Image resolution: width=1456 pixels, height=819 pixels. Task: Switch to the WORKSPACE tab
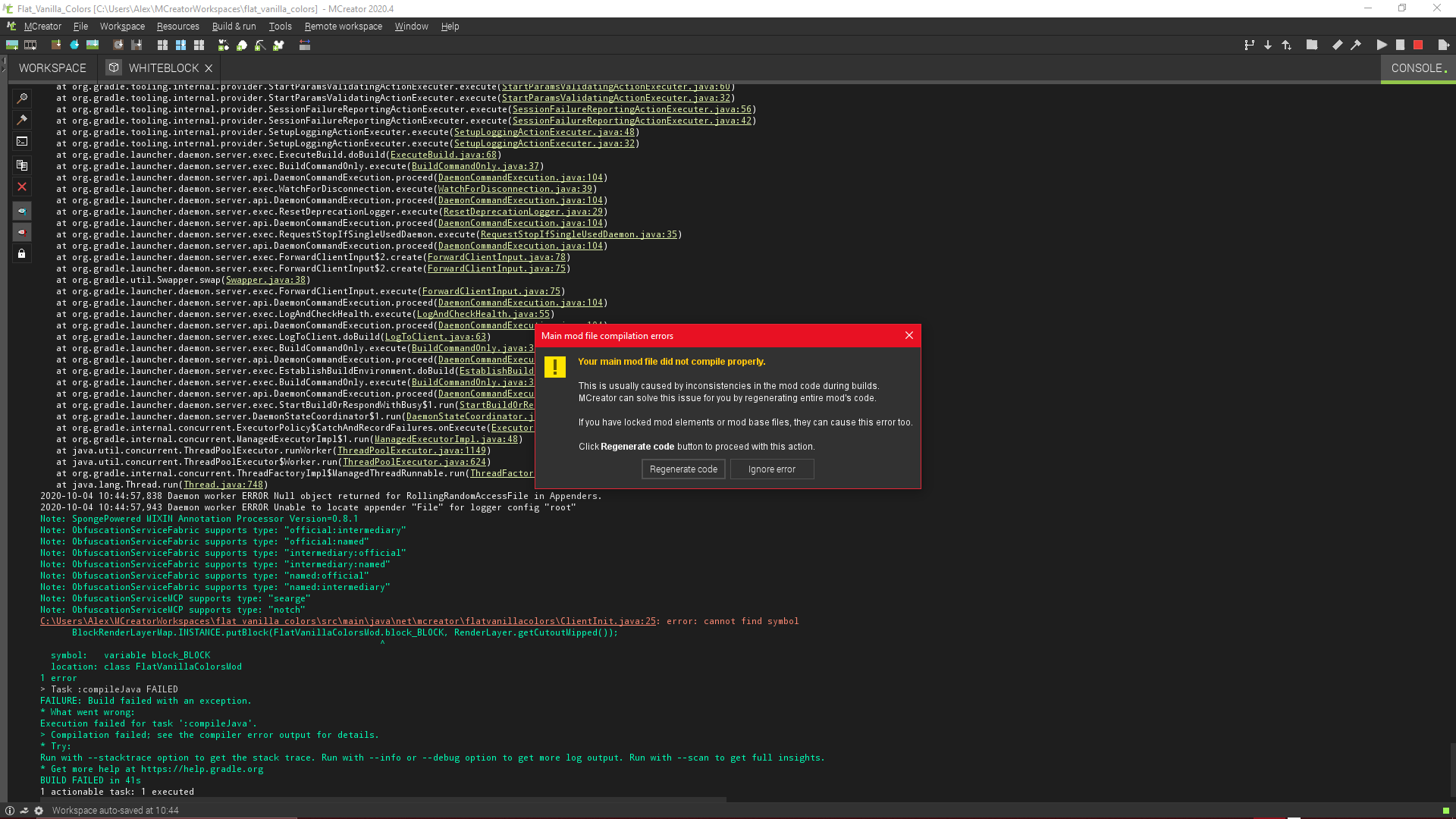(x=51, y=67)
